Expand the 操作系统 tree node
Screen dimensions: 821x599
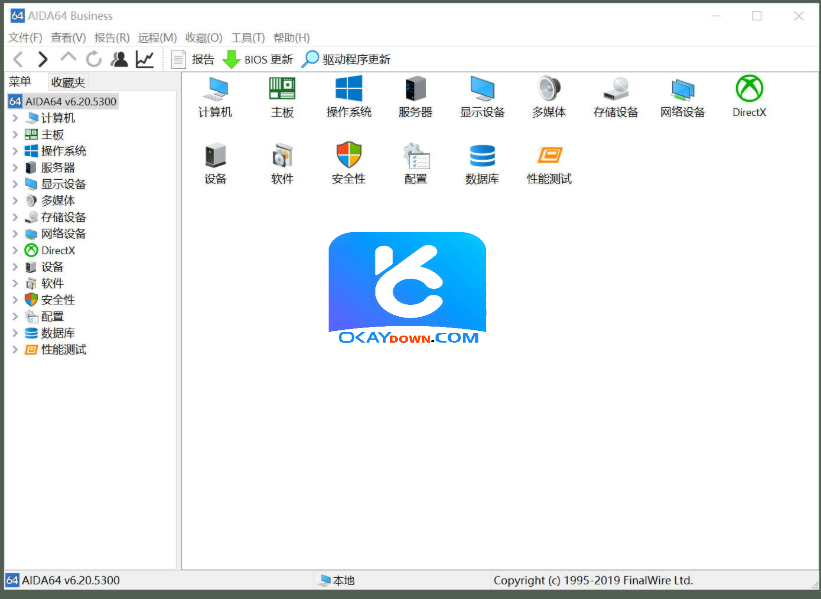15,151
